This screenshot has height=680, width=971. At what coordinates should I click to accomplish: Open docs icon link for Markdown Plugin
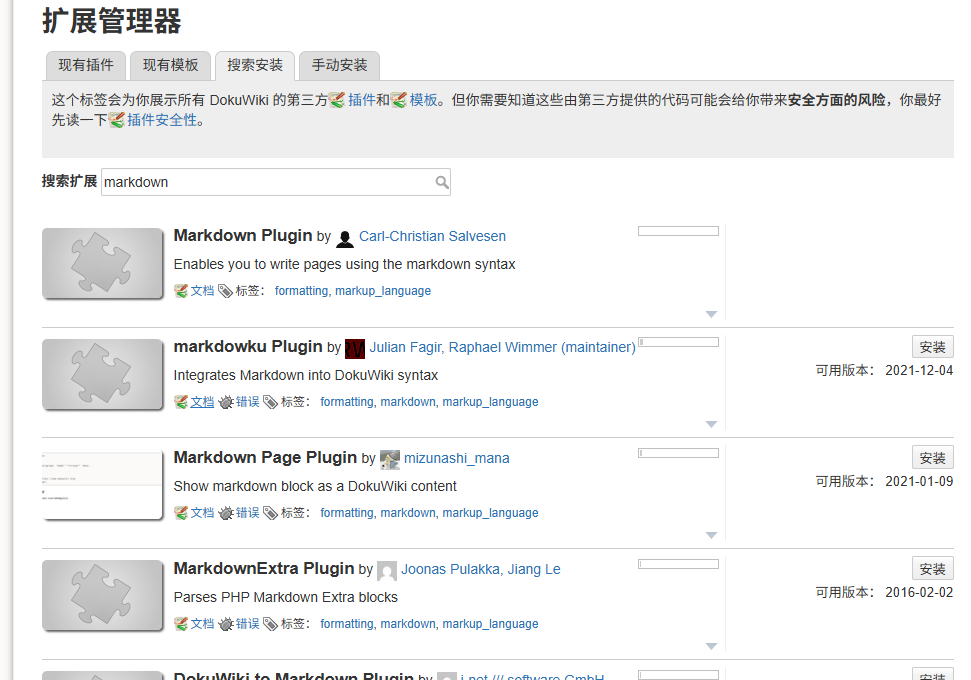click(x=181, y=291)
